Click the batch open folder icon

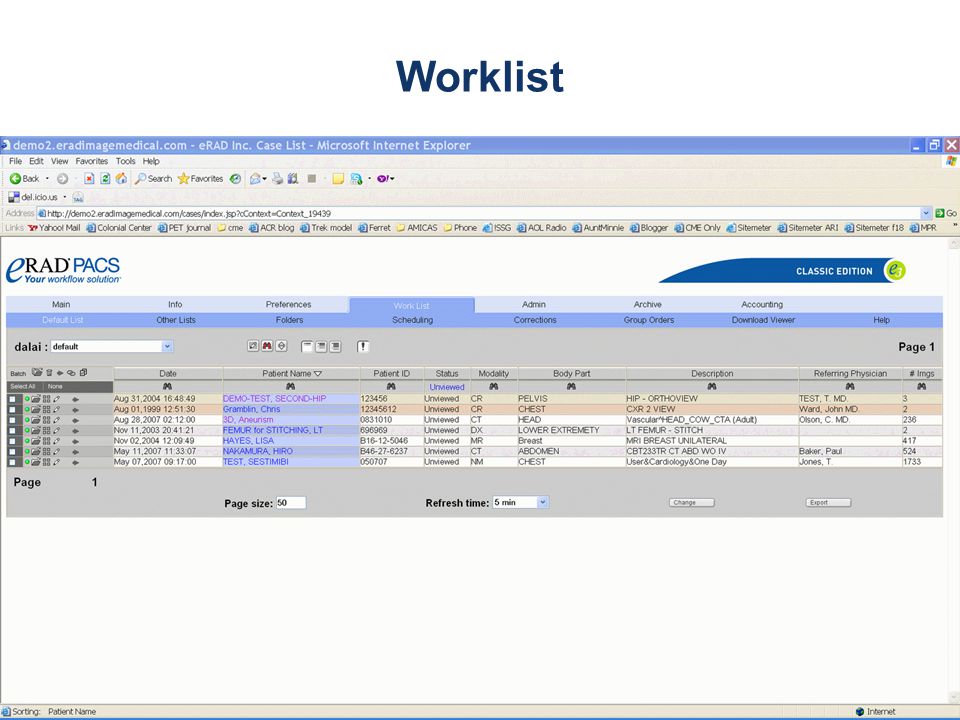point(37,372)
